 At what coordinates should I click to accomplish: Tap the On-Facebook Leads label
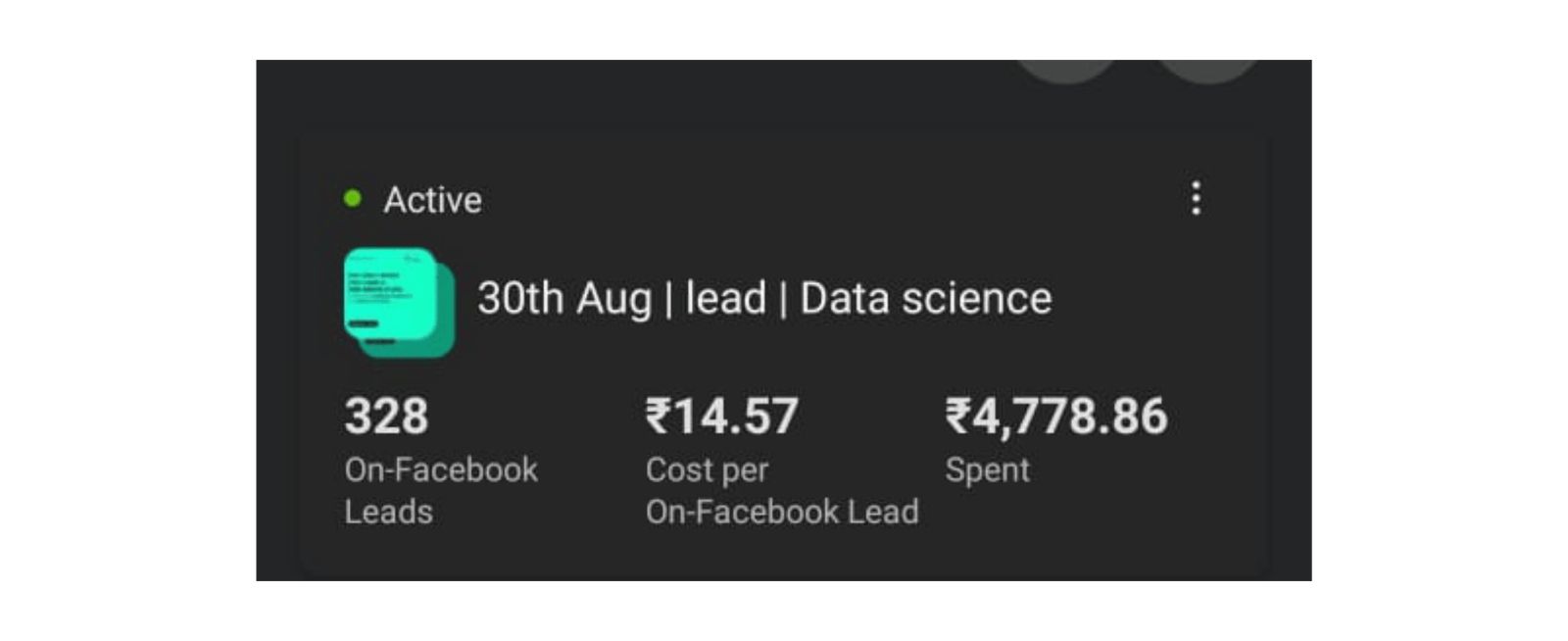[x=439, y=490]
